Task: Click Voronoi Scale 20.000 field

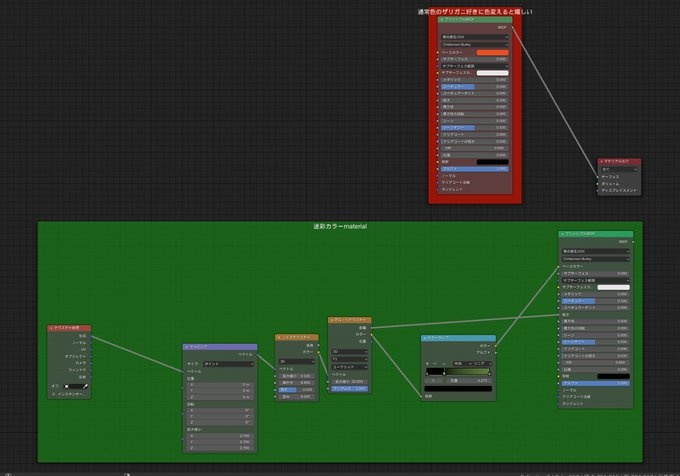Action: 350,382
